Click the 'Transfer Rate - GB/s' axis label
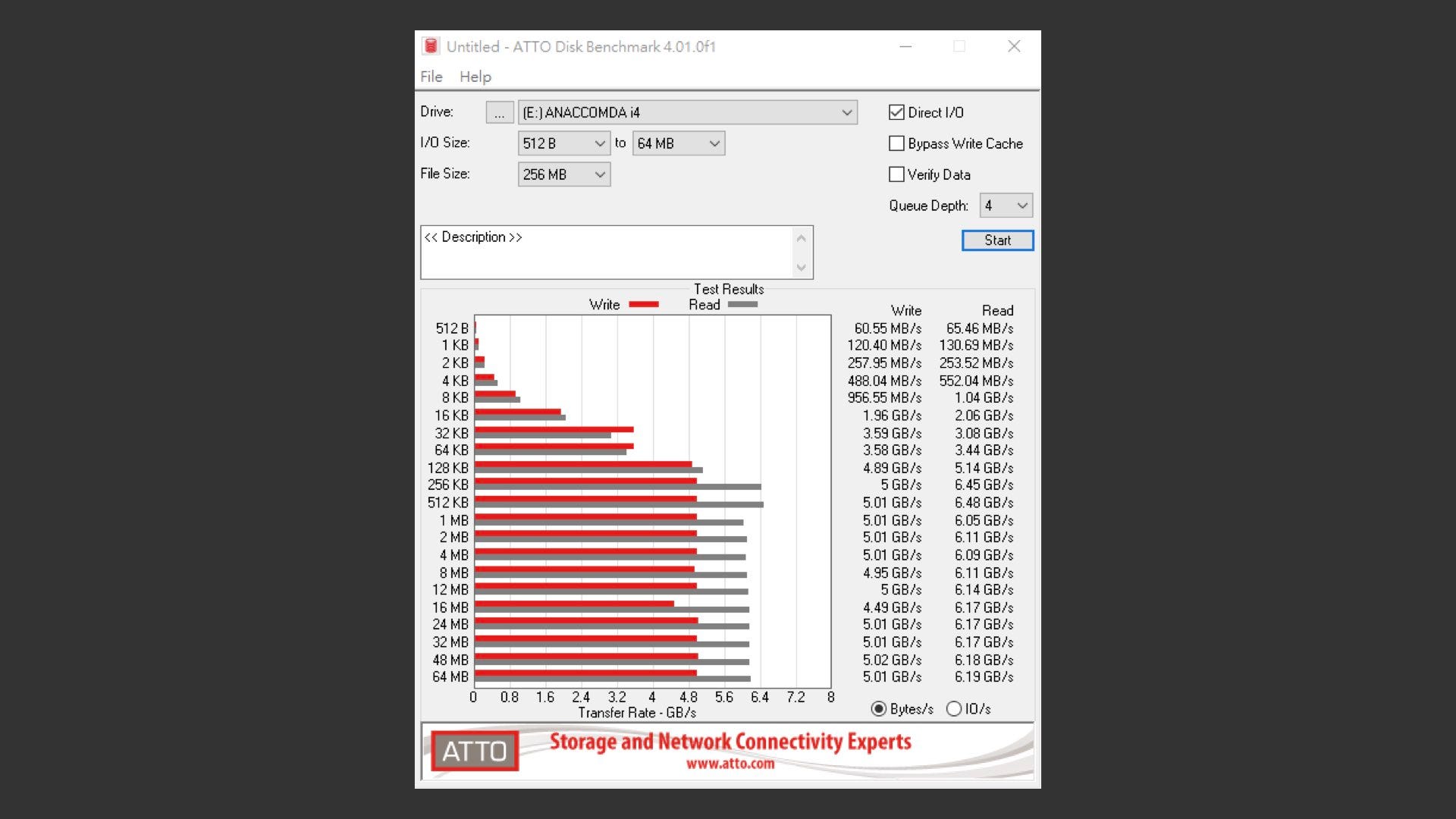This screenshot has height=819, width=1456. pos(637,713)
